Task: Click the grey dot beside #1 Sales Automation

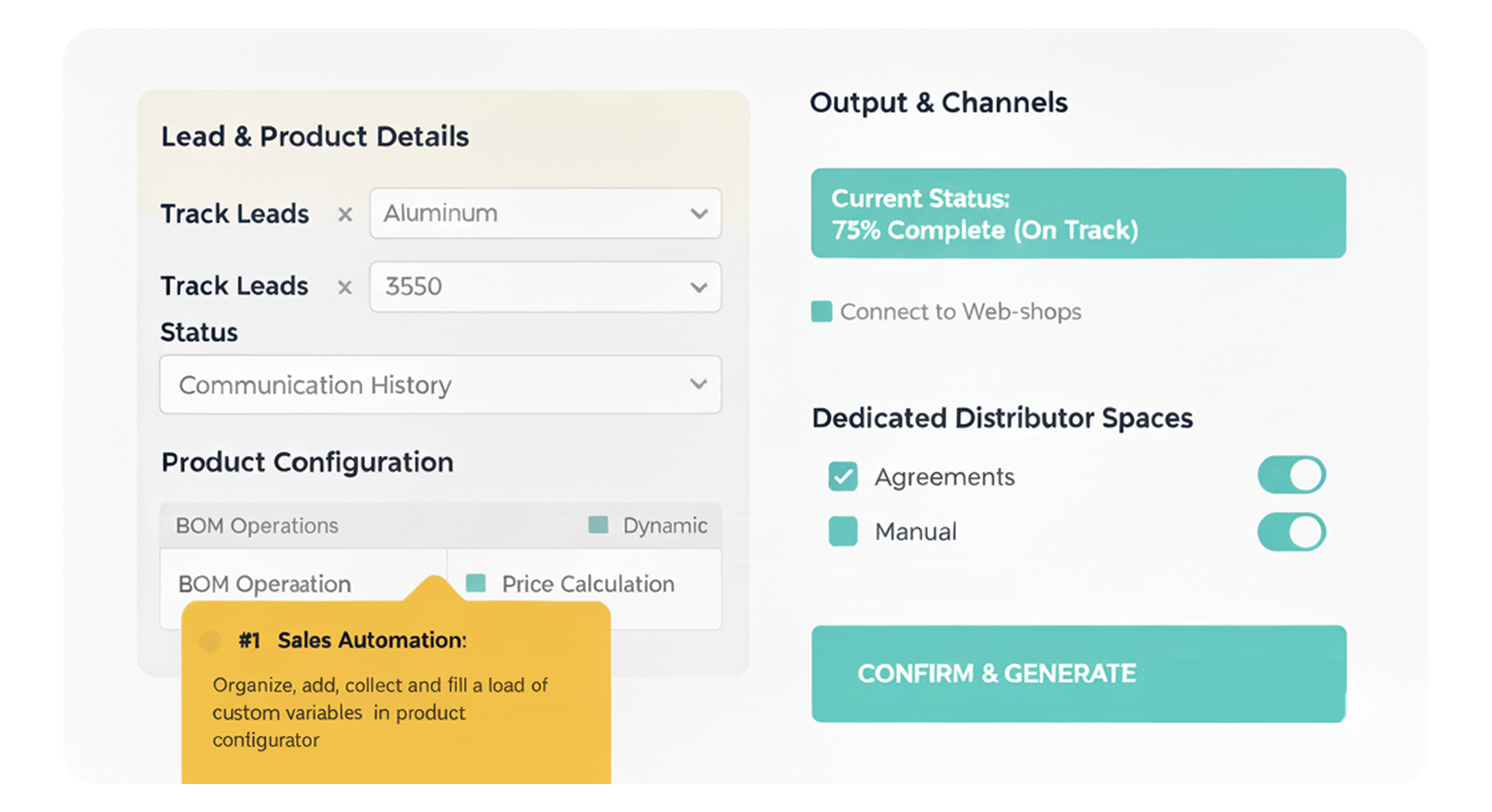Action: pyautogui.click(x=210, y=640)
